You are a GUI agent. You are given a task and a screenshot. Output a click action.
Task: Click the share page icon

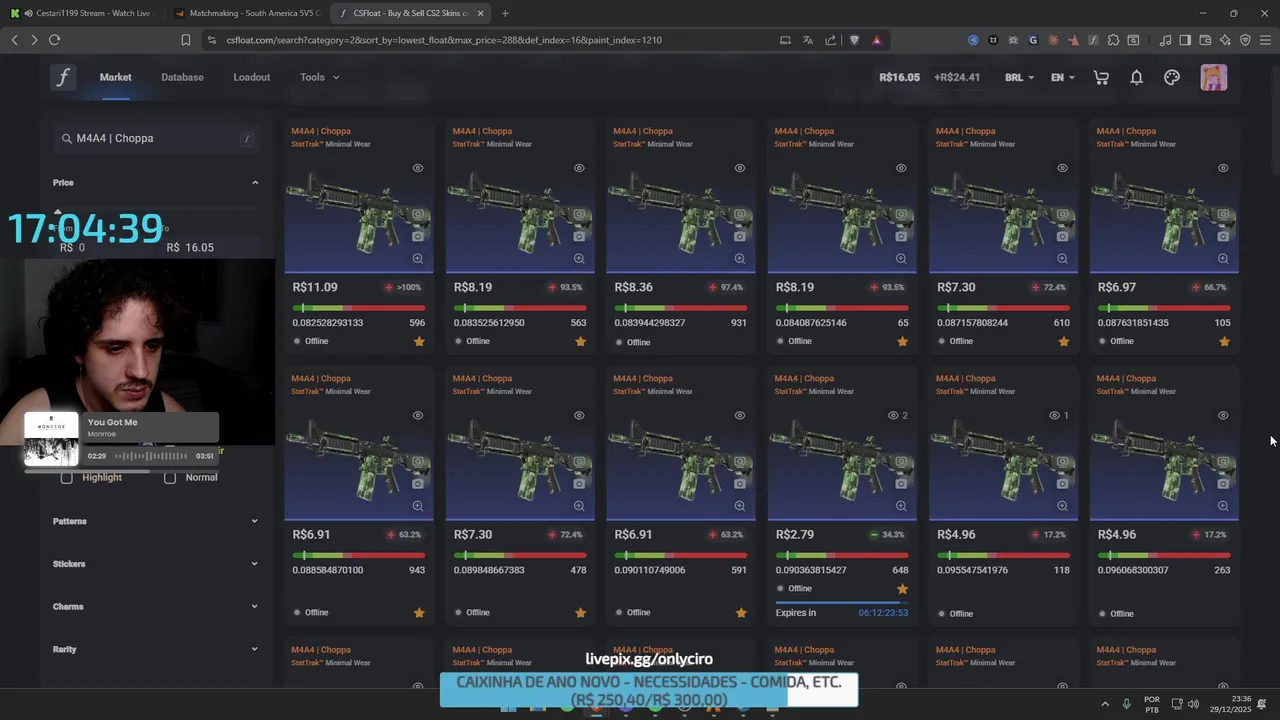click(831, 40)
